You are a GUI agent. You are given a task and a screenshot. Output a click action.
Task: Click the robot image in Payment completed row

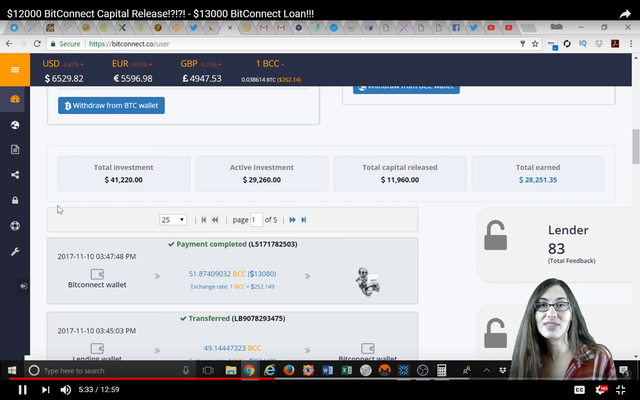[x=368, y=282]
